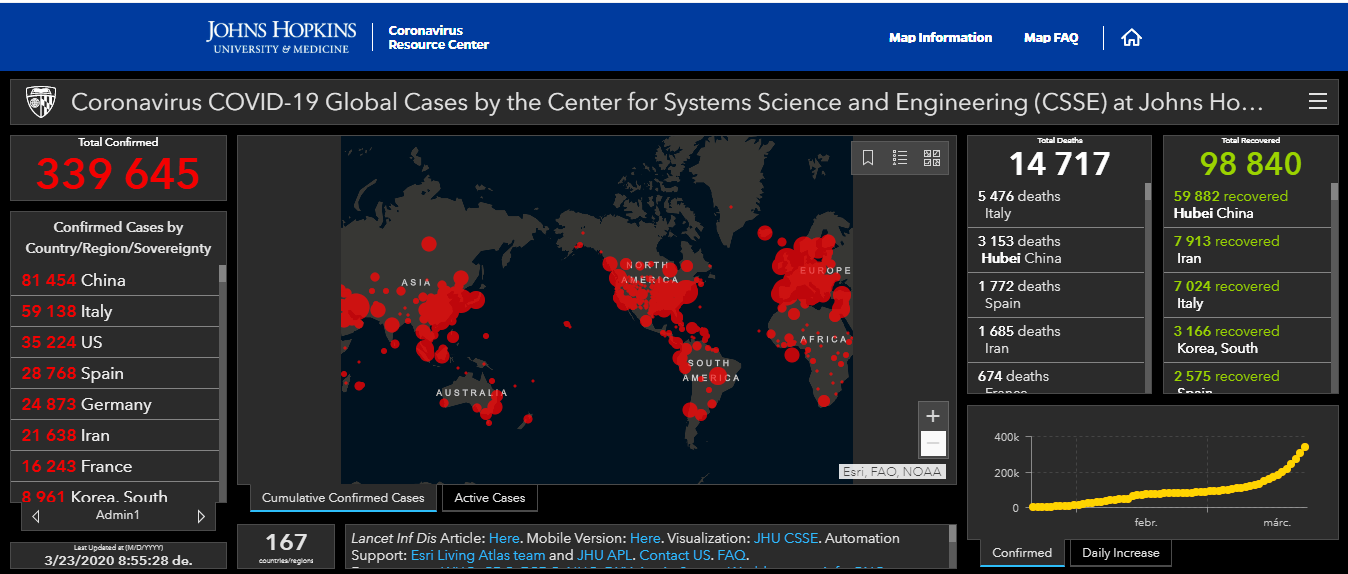Click the latest data point on the chart
Viewport: 1348px width, 574px height.
(x=1305, y=447)
